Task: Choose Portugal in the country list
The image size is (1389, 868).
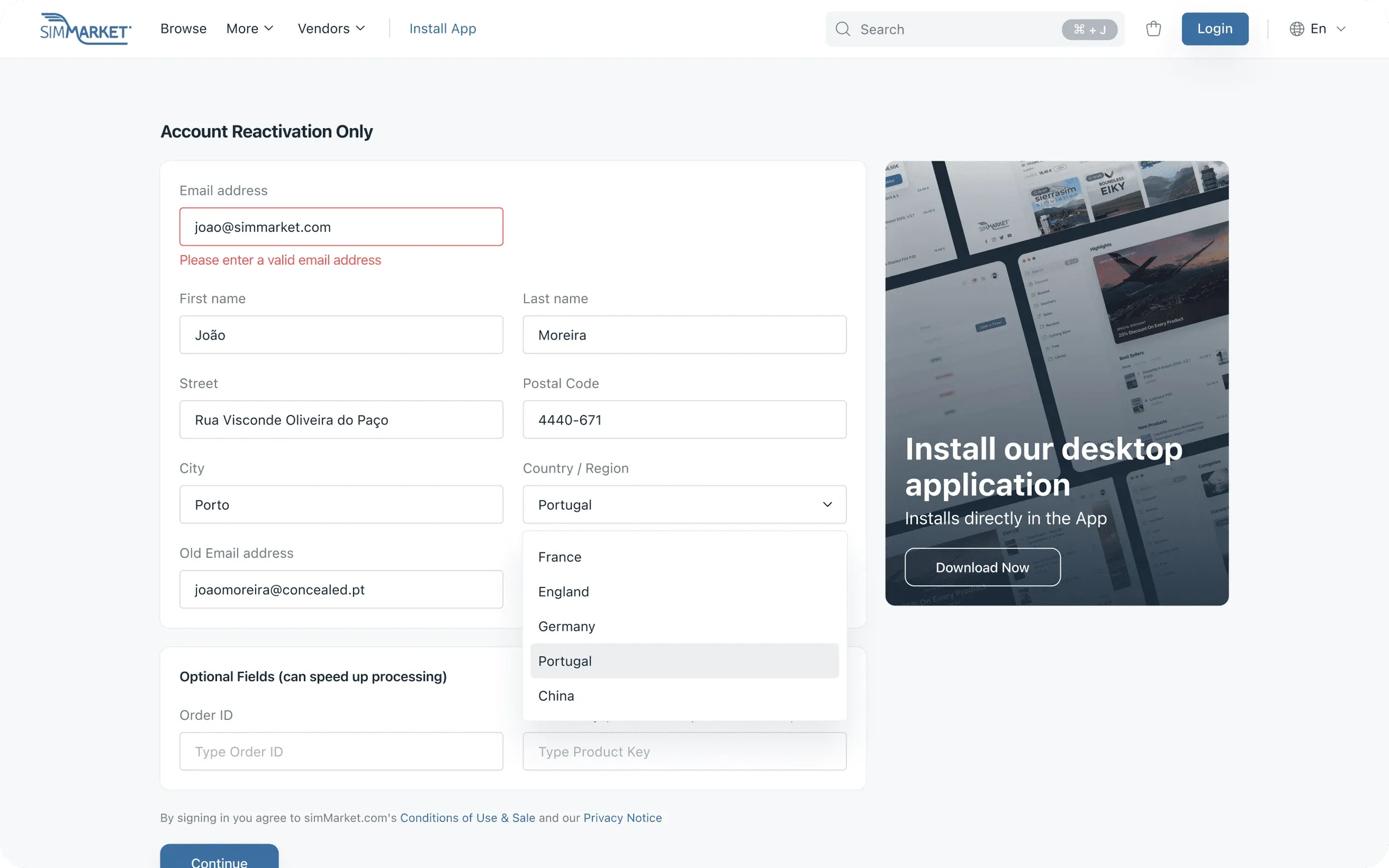Action: [x=684, y=661]
